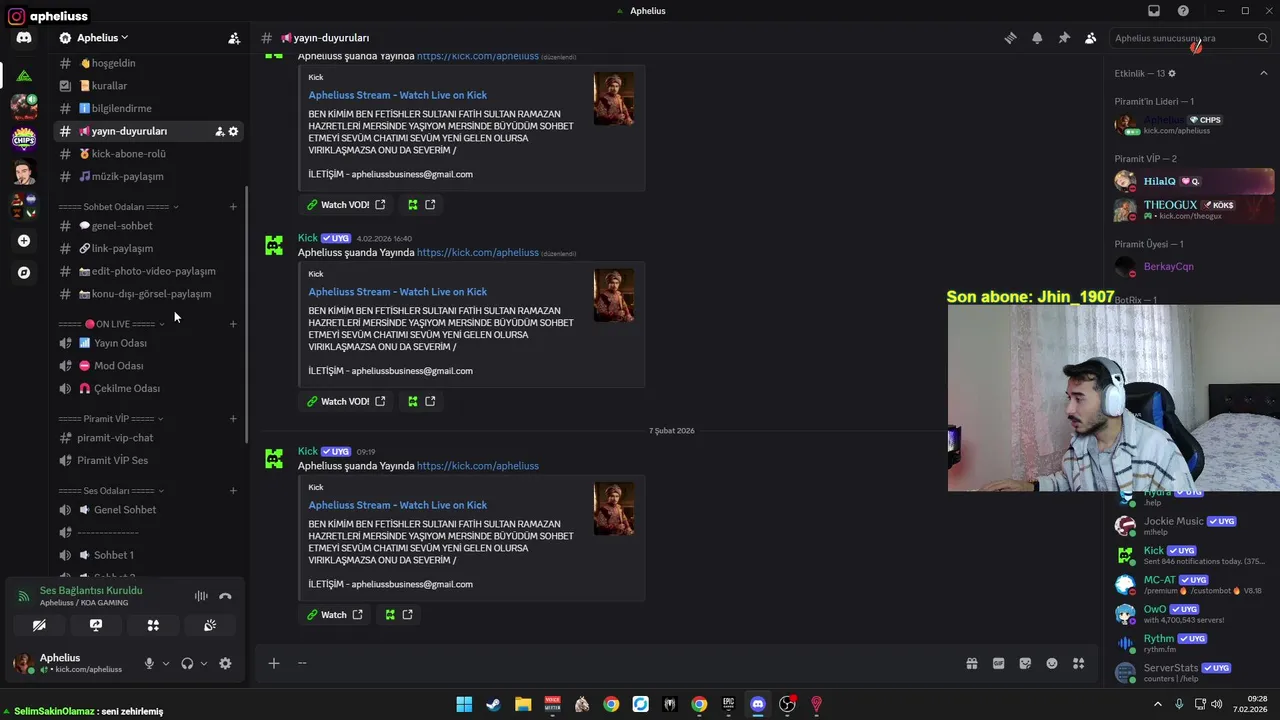Open Etkinlik activity settings gear
The image size is (1280, 720).
pyautogui.click(x=1172, y=74)
